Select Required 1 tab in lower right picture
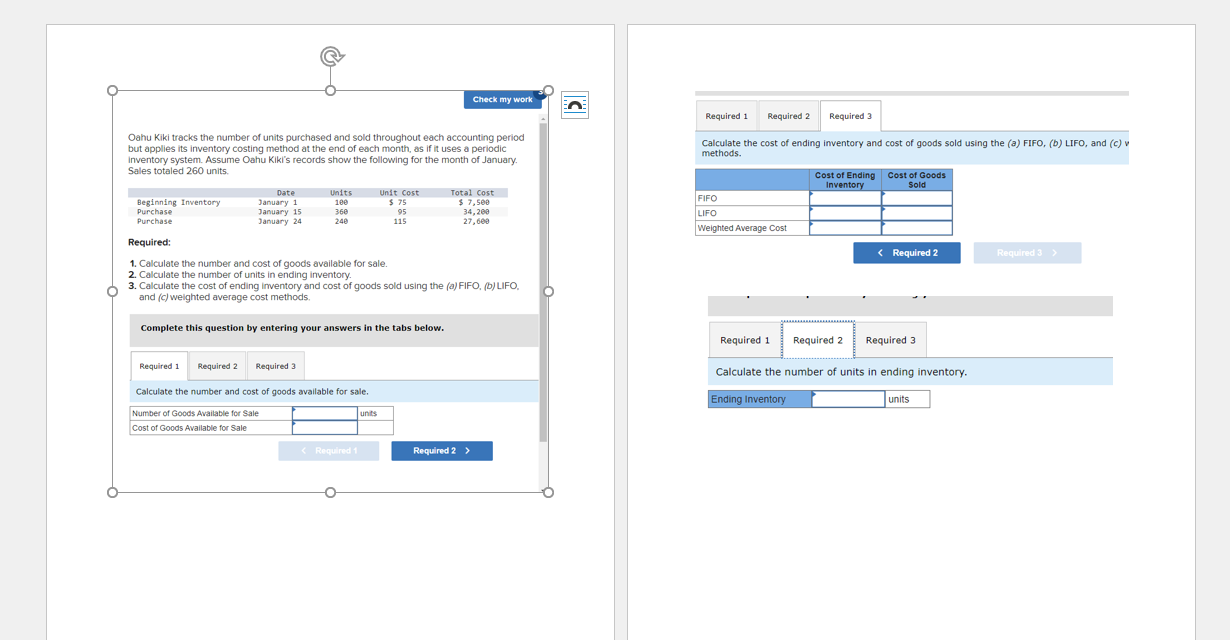 pos(745,340)
